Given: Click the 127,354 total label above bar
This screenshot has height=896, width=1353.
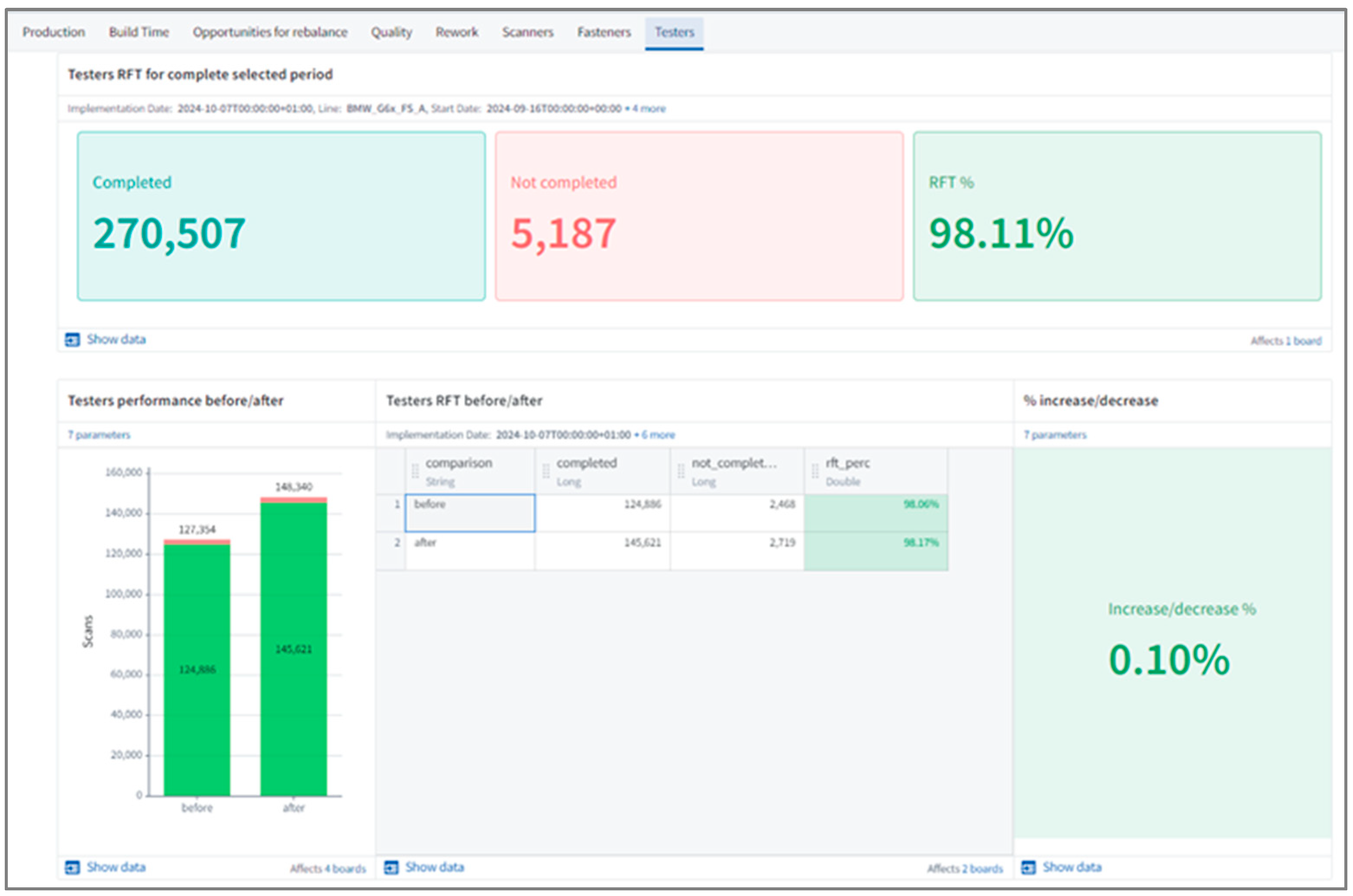Looking at the screenshot, I should pyautogui.click(x=197, y=530).
